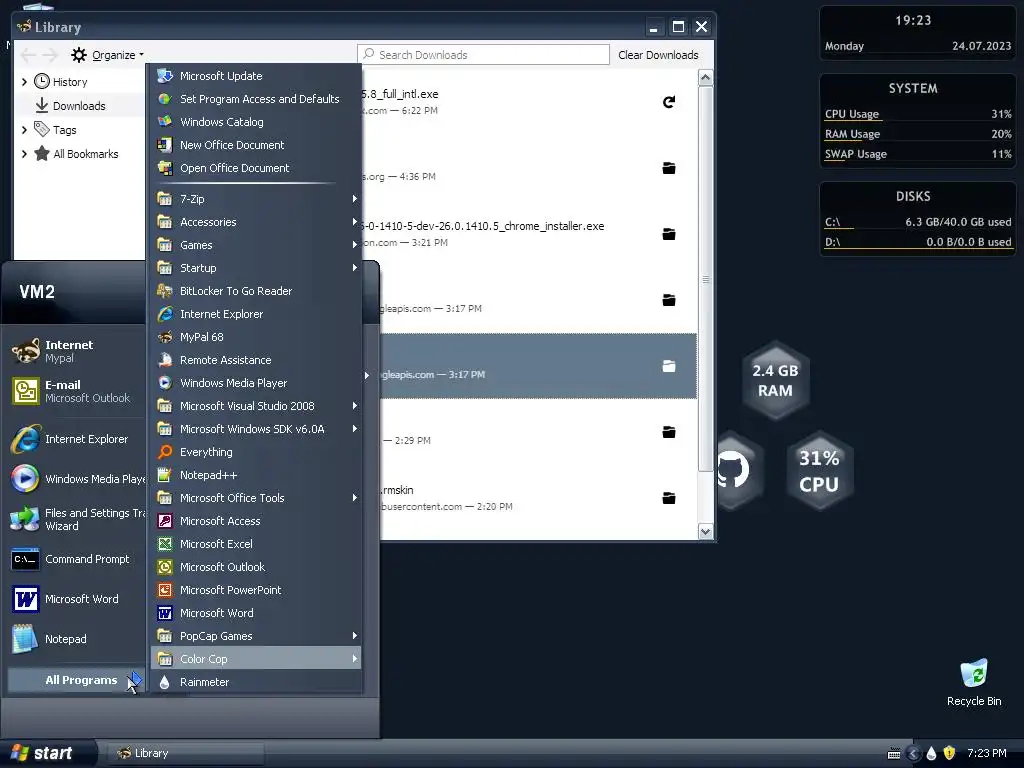Expand Microsoft Visual Studio 2008 submenu
Image resolution: width=1024 pixels, height=768 pixels.
click(255, 406)
